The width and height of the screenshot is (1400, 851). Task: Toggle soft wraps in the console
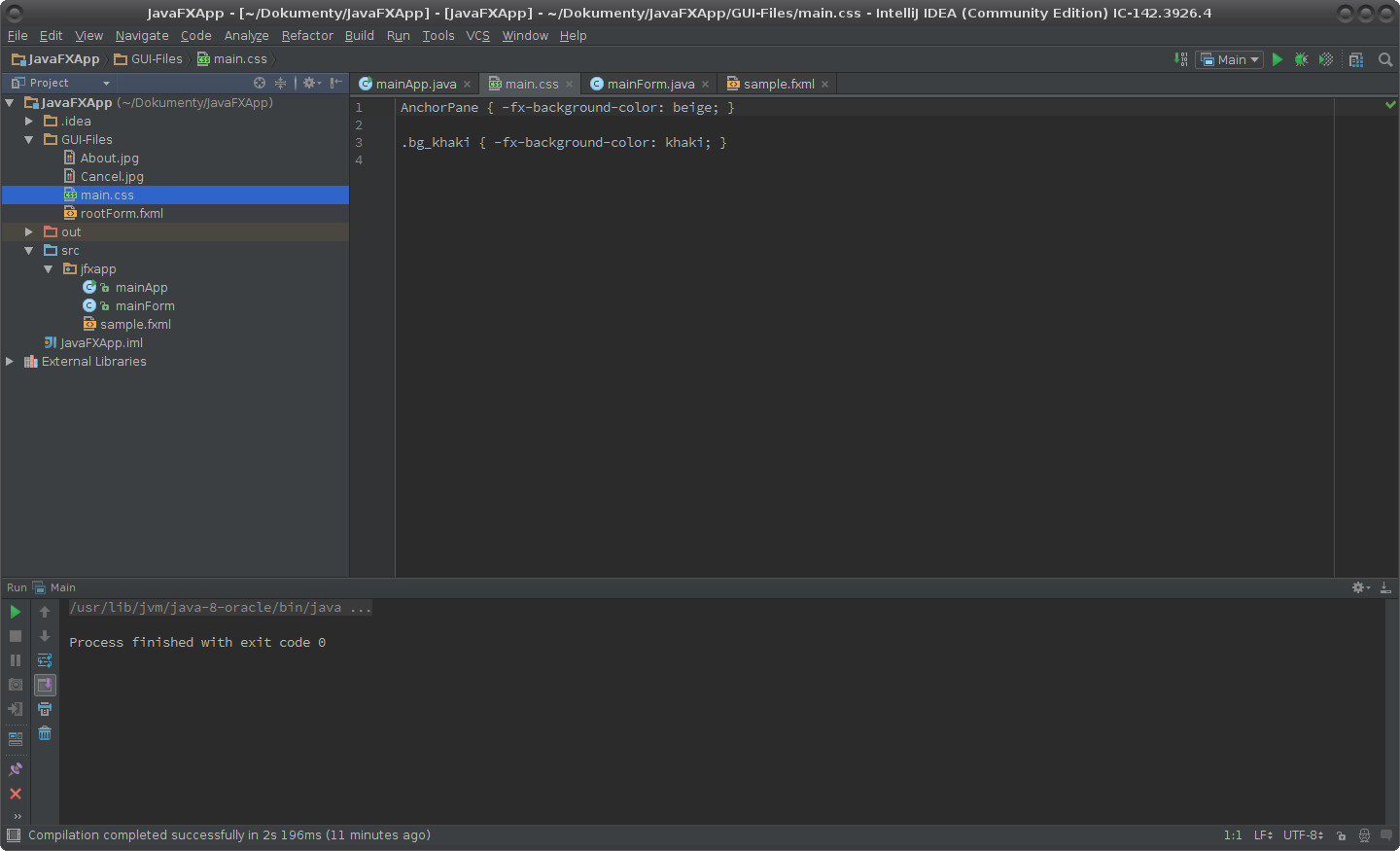[45, 660]
